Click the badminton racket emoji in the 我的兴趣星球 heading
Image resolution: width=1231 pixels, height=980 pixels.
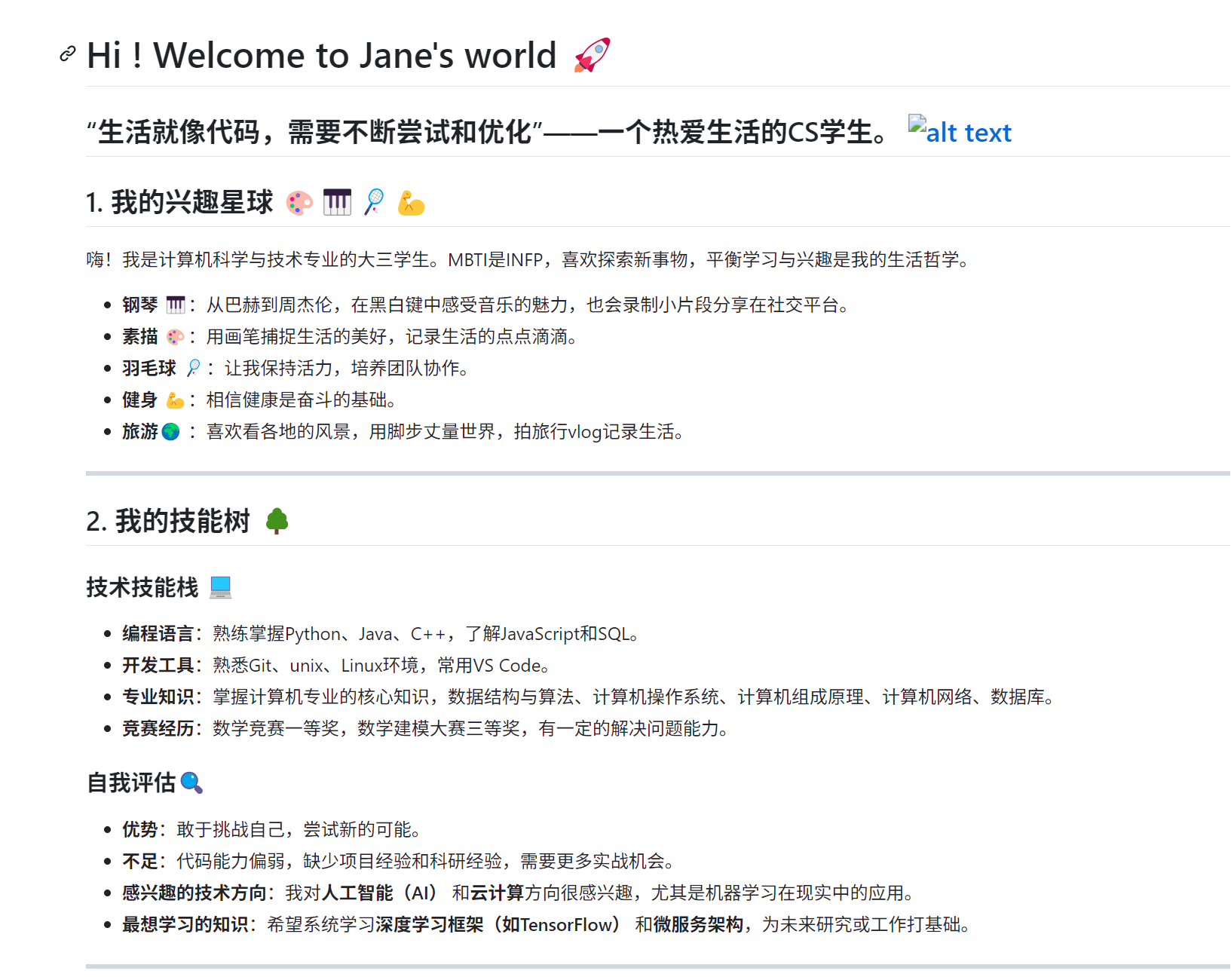pos(374,202)
